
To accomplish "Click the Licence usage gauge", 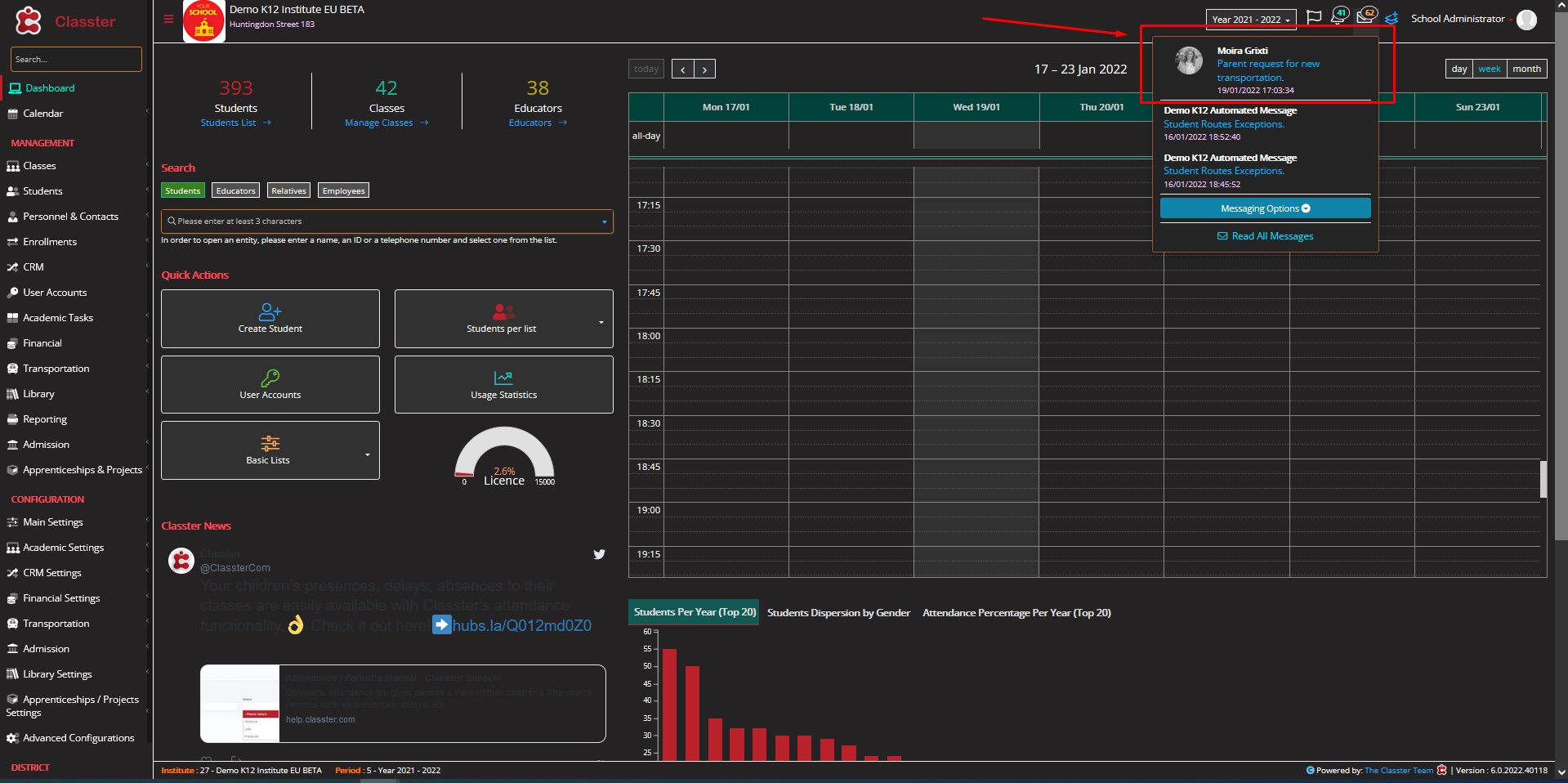I will pos(504,455).
